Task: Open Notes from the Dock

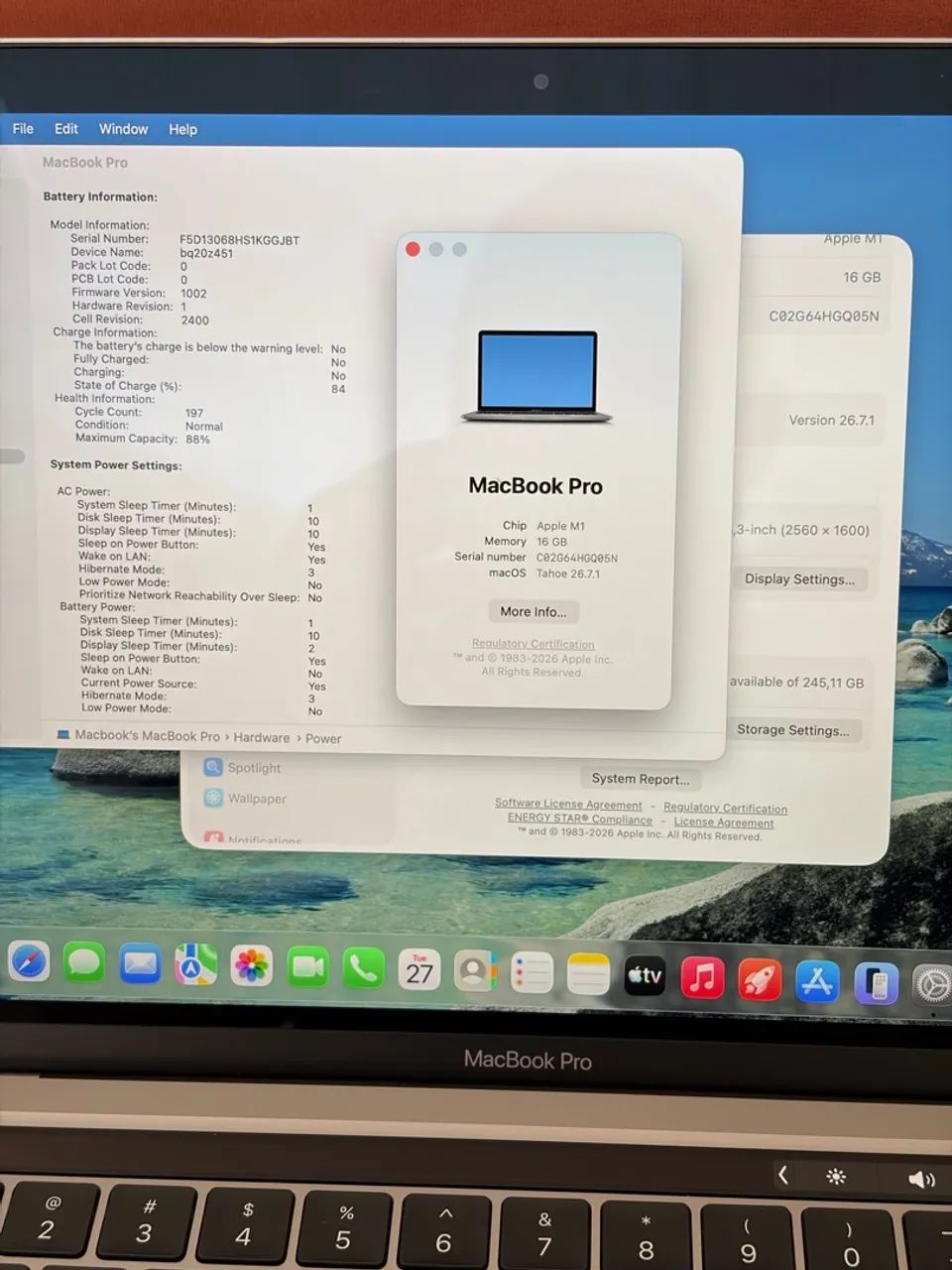Action: [x=588, y=974]
